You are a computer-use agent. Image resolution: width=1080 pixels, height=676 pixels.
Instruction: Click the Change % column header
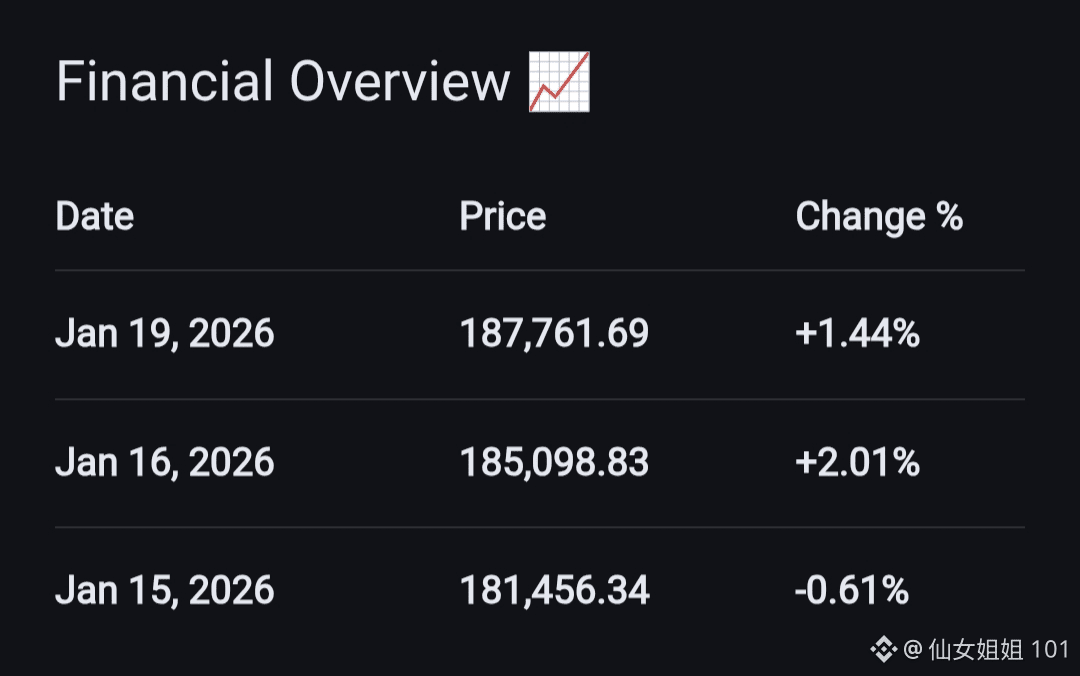tap(878, 217)
